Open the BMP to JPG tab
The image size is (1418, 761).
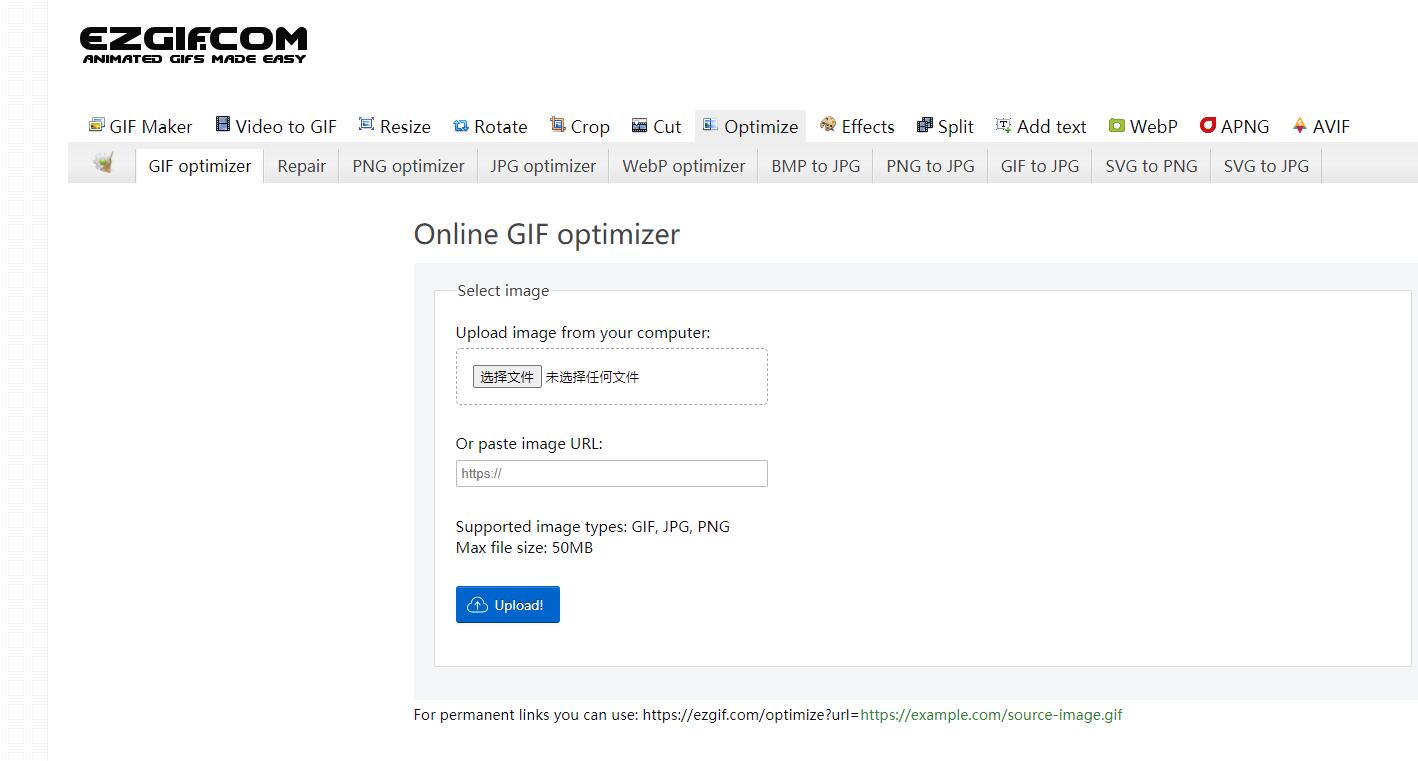point(816,166)
